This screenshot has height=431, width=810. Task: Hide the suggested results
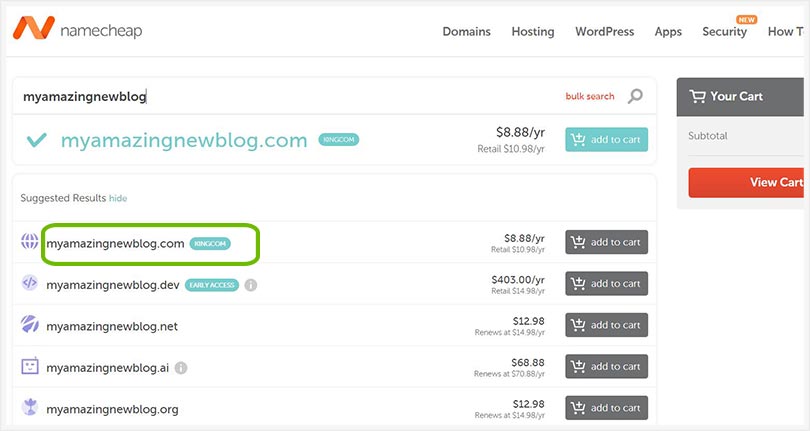tap(118, 198)
